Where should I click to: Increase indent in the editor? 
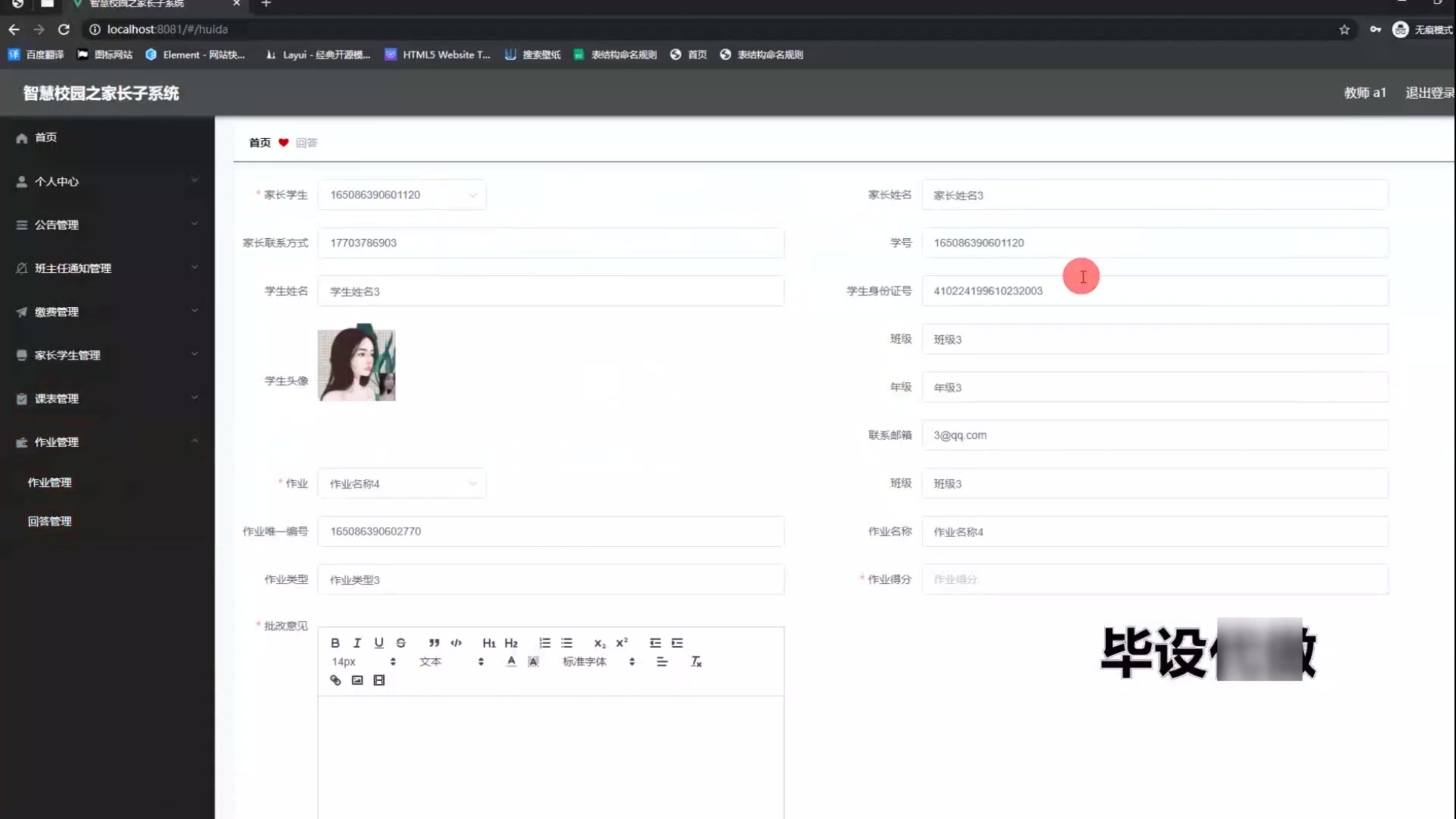[677, 643]
